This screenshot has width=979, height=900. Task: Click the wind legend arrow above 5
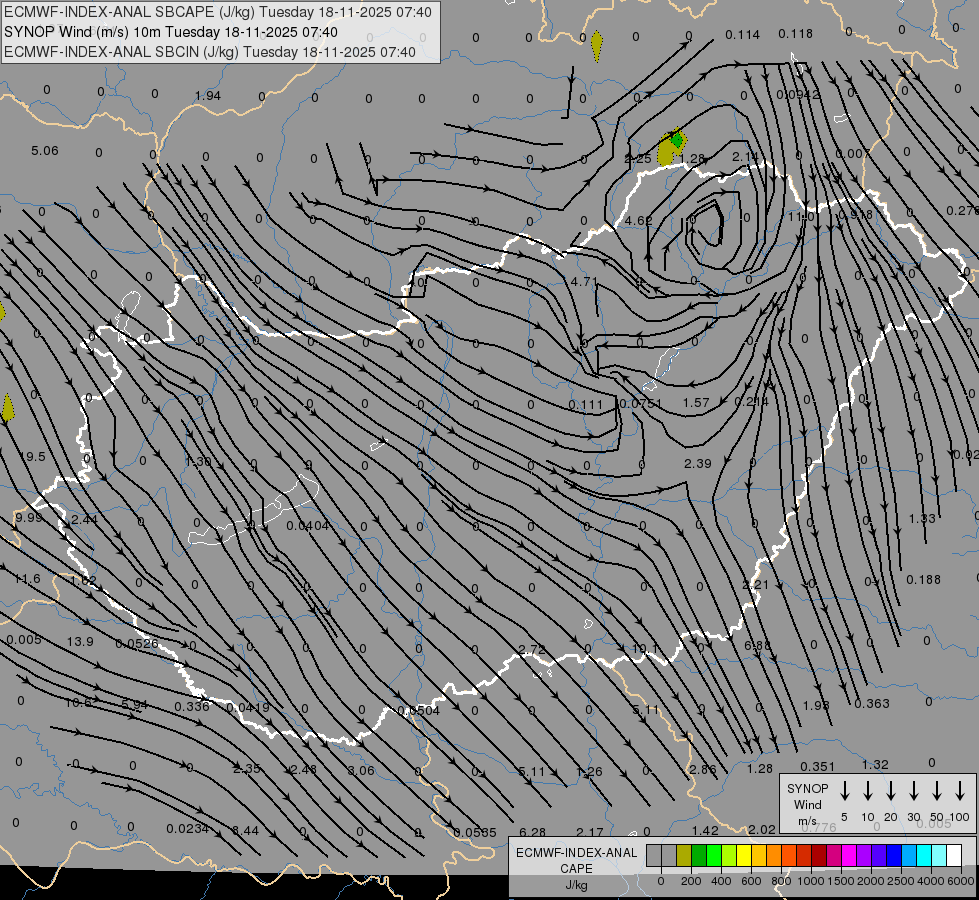844,791
